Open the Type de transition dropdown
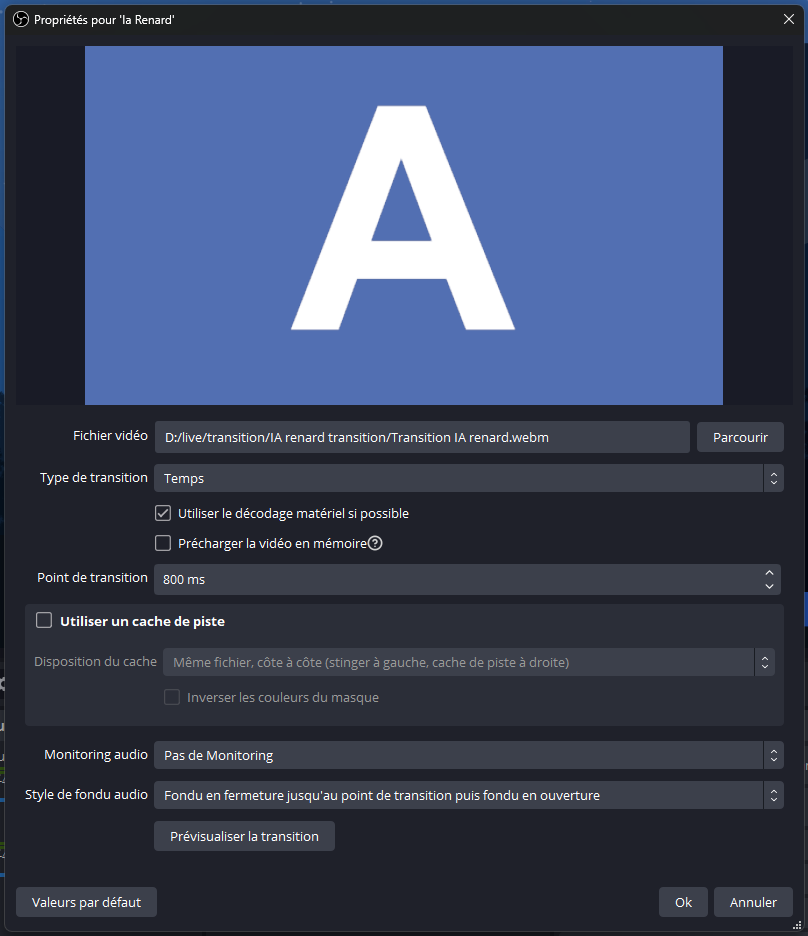Viewport: 808px width, 936px height. pyautogui.click(x=467, y=478)
